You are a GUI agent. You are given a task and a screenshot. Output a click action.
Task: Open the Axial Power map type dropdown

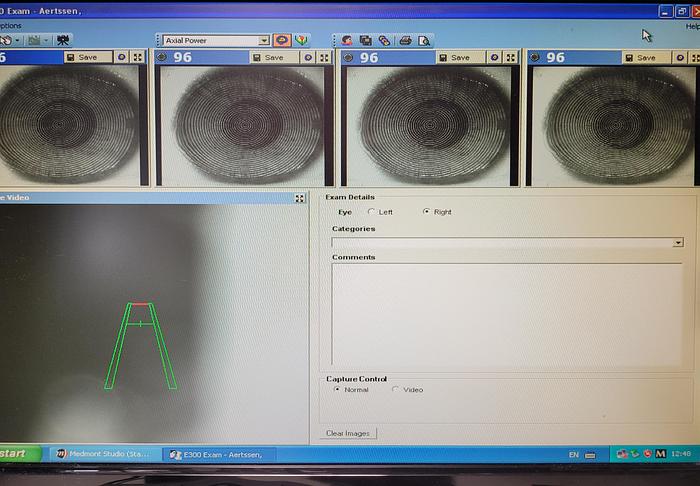click(264, 40)
